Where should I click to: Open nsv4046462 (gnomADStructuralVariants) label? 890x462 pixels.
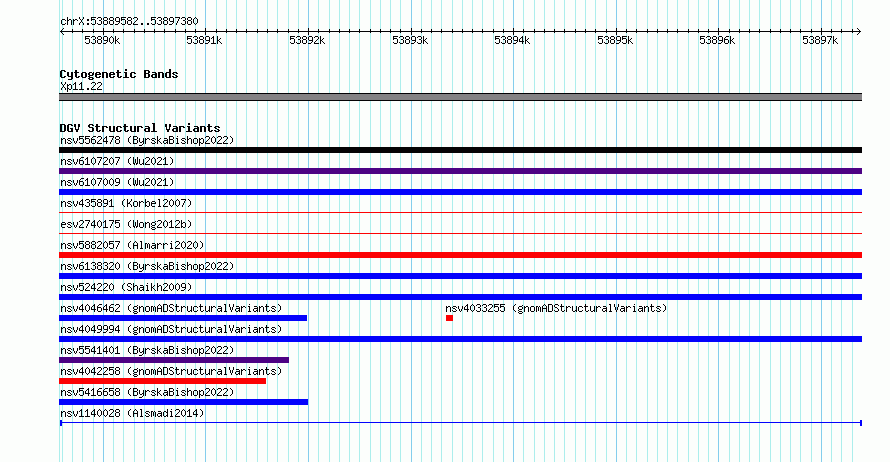pyautogui.click(x=171, y=308)
